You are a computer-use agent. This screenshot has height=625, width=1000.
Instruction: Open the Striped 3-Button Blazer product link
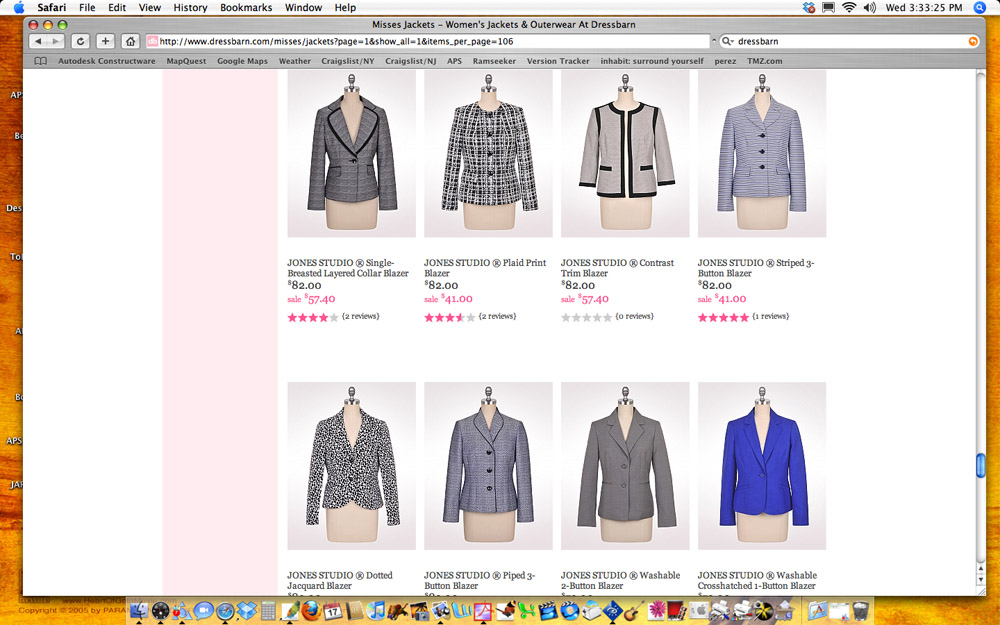(x=756, y=268)
